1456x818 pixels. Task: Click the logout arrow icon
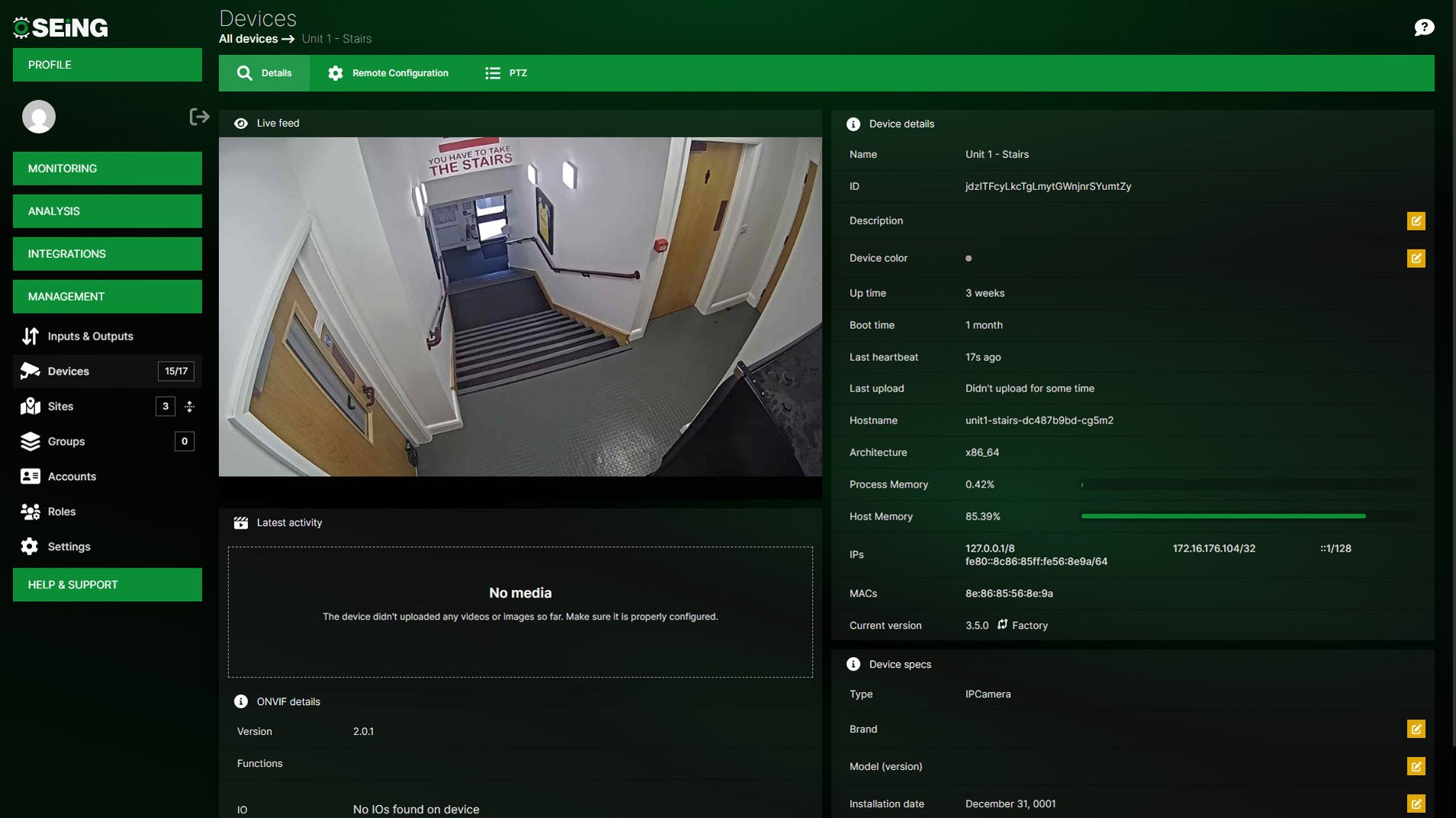[199, 117]
